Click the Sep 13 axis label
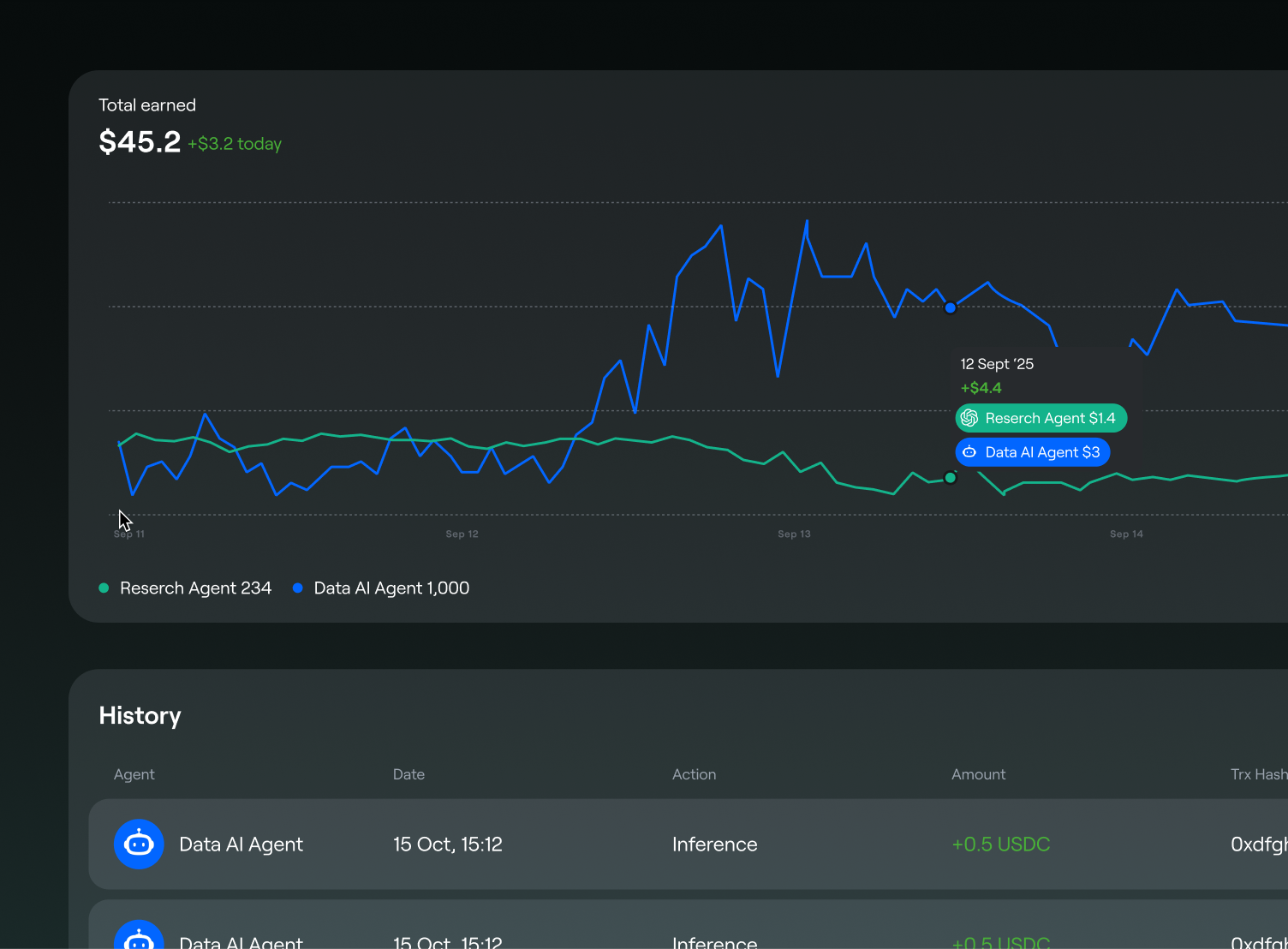 coord(794,534)
